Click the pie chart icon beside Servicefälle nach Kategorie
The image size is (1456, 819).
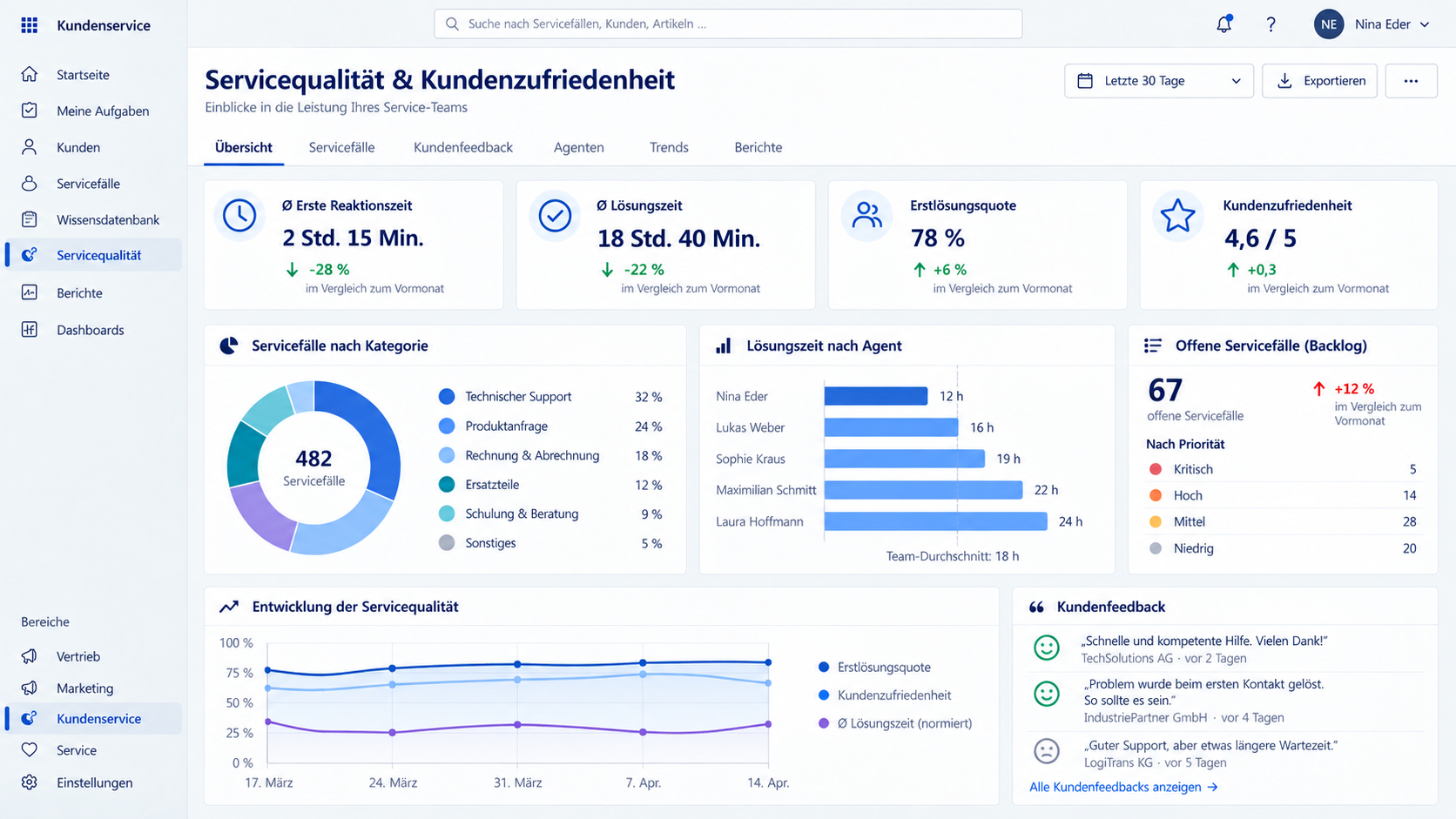pyautogui.click(x=229, y=346)
